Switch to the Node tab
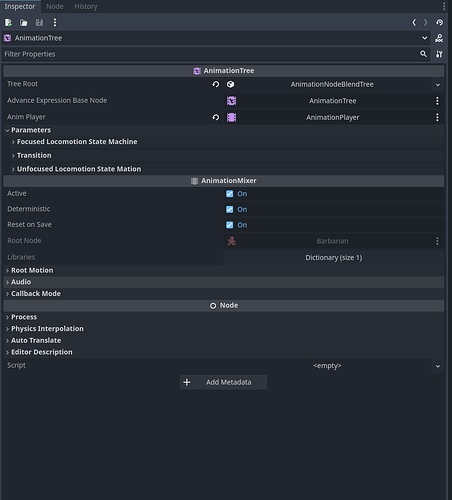This screenshot has width=452, height=500. [x=55, y=6]
